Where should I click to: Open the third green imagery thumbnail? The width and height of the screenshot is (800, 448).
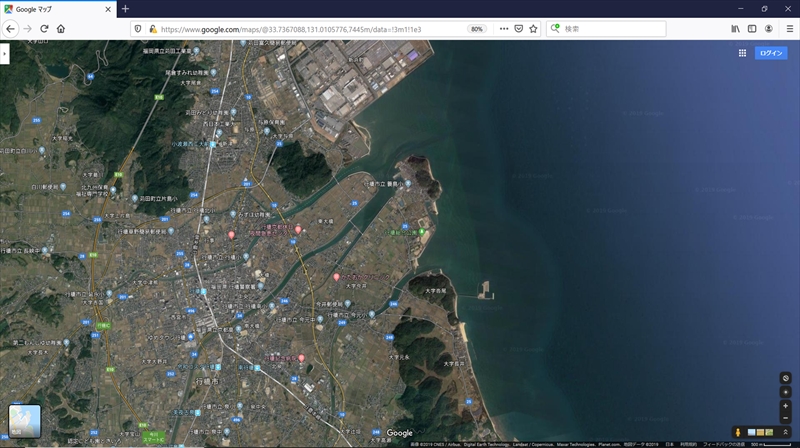pos(769,432)
